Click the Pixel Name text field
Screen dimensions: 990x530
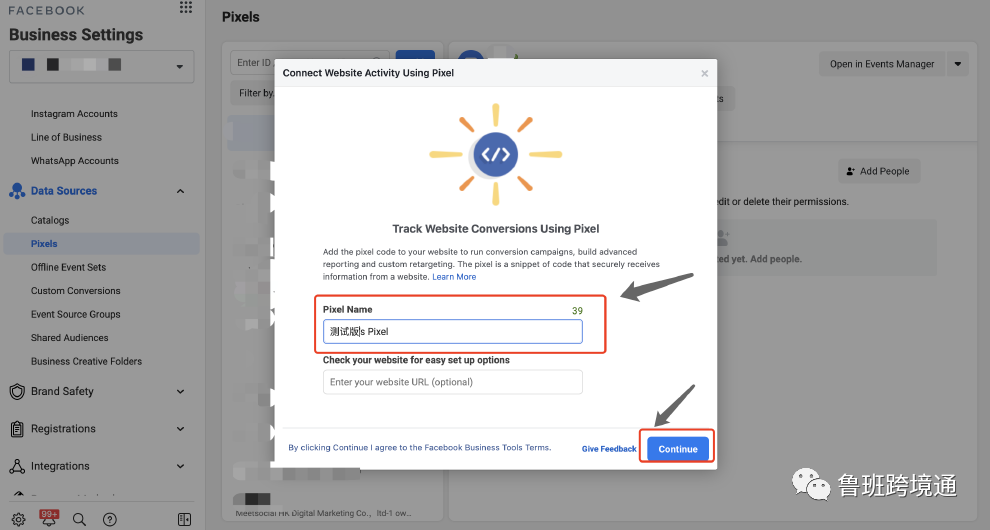point(453,332)
